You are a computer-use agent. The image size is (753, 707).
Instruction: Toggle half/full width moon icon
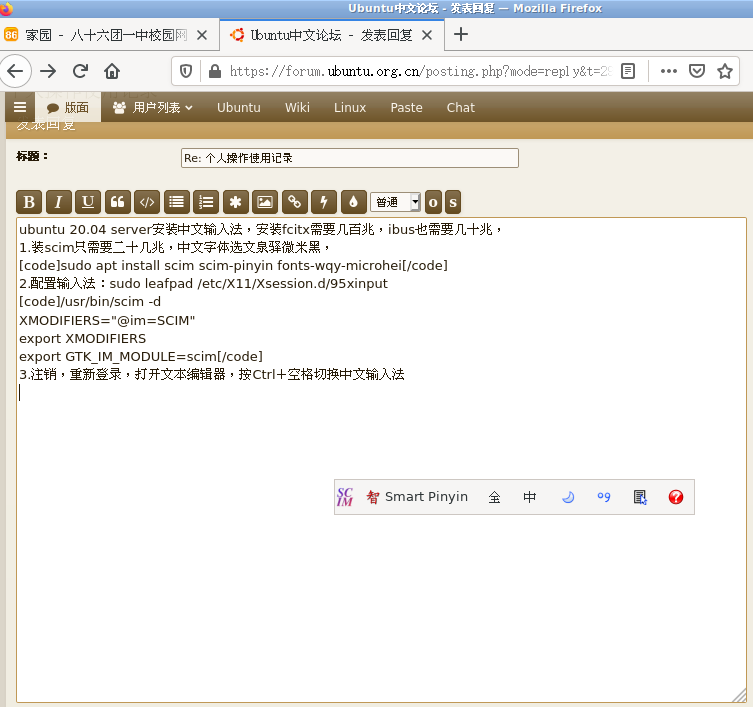pos(568,497)
